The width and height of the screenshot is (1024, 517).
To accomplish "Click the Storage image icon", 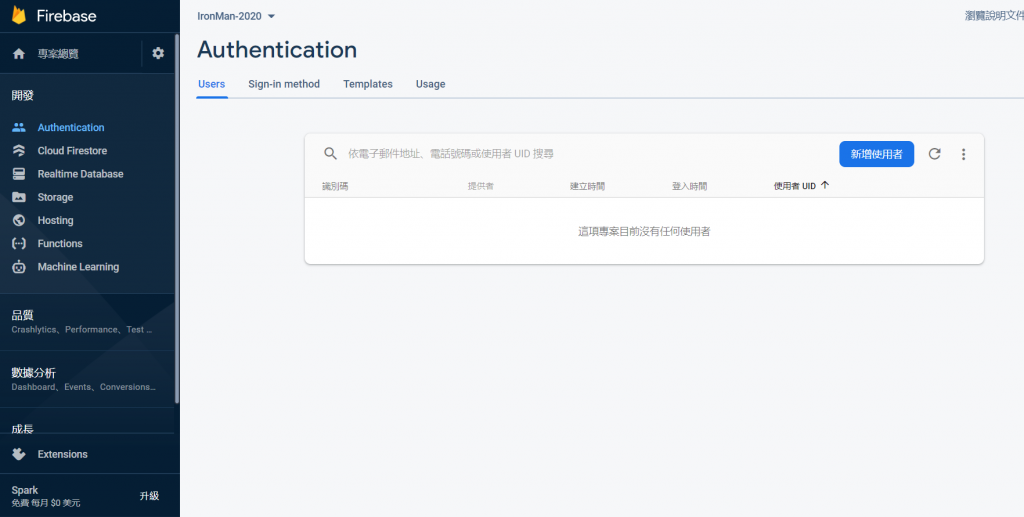I will coord(19,197).
